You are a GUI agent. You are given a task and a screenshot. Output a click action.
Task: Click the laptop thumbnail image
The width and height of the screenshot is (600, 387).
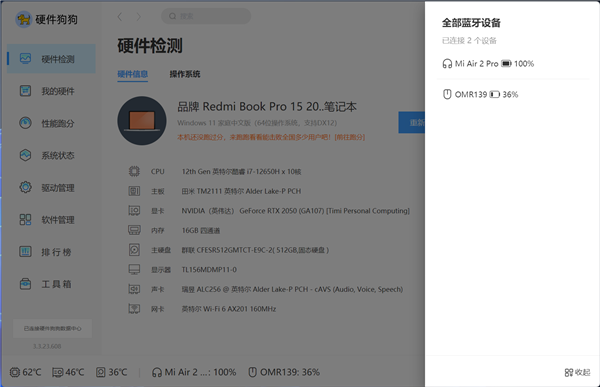[x=142, y=121]
